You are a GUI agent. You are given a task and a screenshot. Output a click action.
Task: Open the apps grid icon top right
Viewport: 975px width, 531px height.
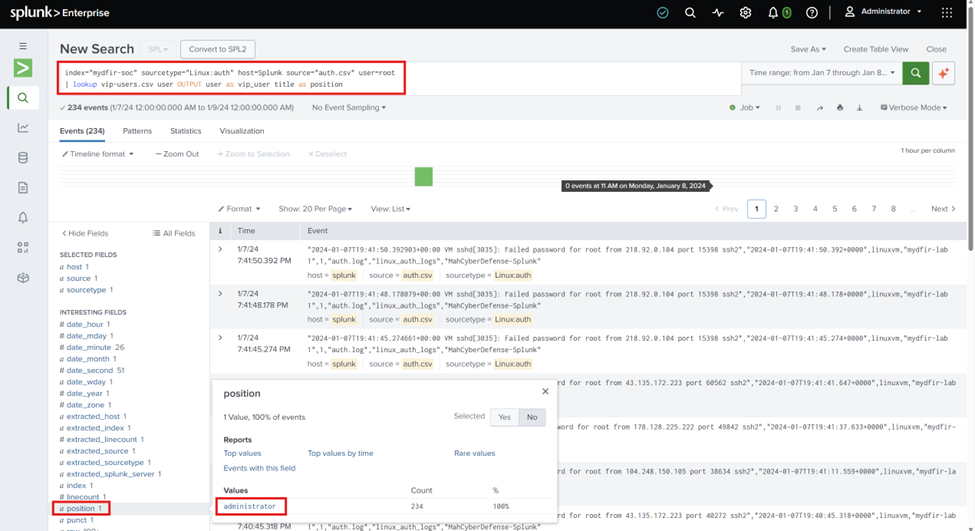(946, 12)
